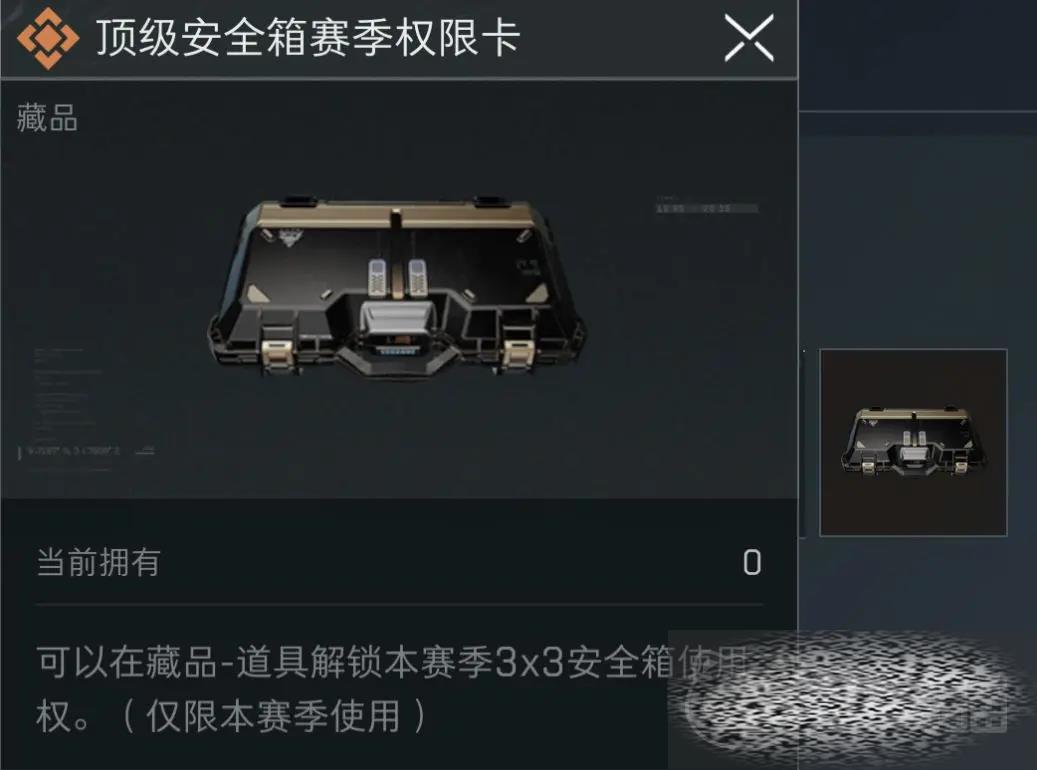Select the 当前拥有 row label
This screenshot has width=1037, height=770.
(99, 562)
